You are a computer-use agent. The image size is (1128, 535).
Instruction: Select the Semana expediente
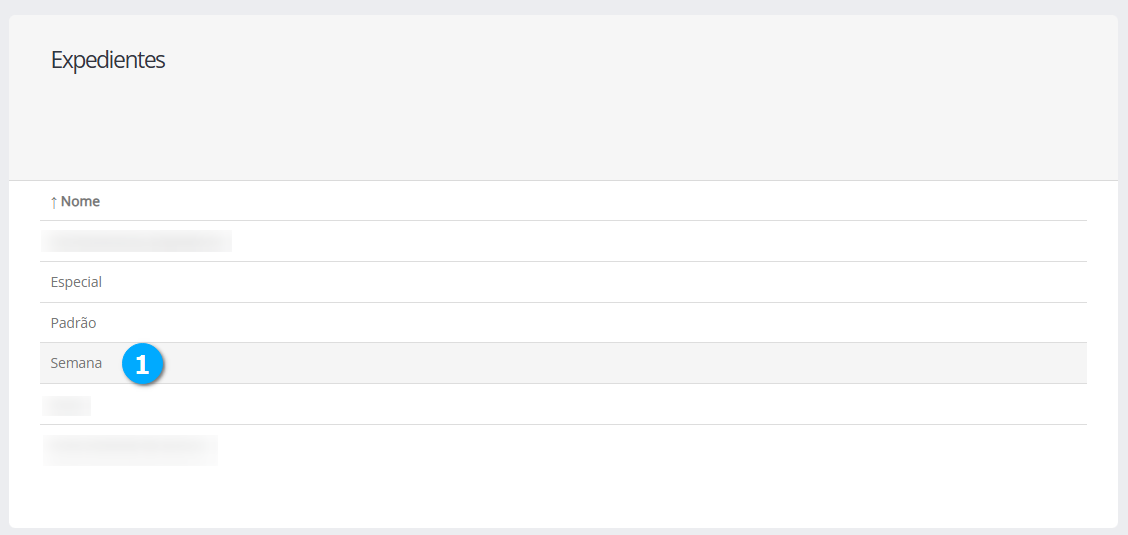[x=76, y=364]
